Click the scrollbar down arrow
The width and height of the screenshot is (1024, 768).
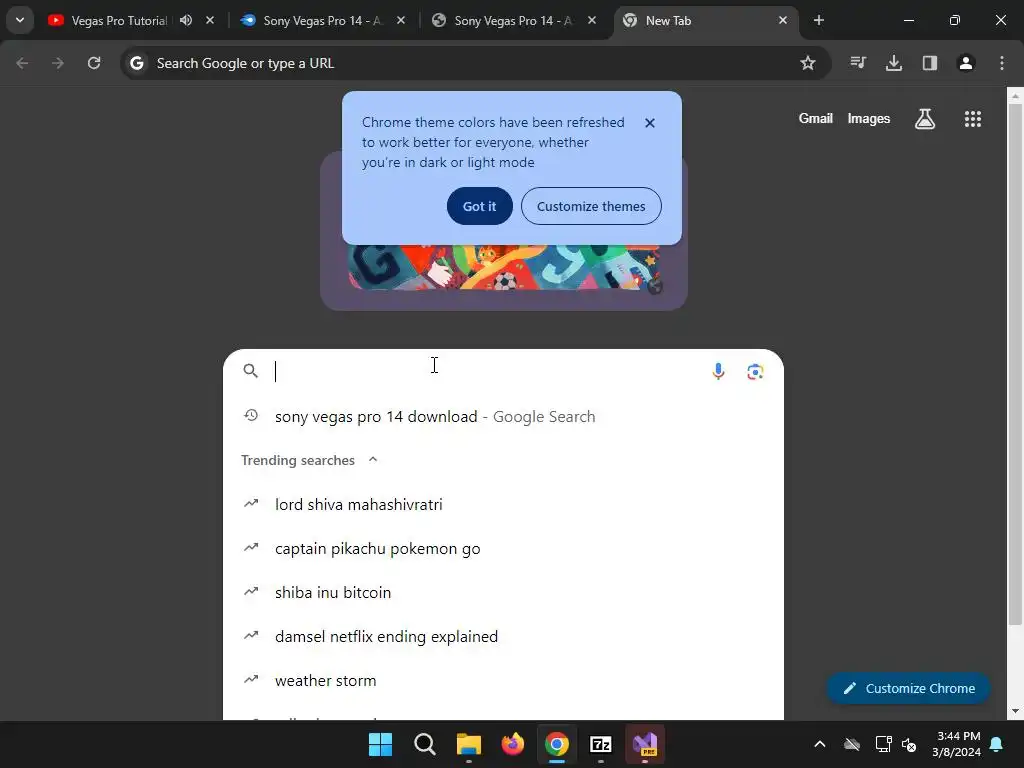click(x=1015, y=711)
